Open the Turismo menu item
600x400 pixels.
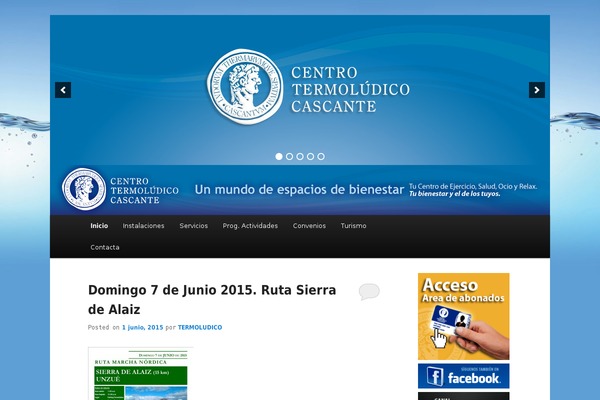coord(354,226)
